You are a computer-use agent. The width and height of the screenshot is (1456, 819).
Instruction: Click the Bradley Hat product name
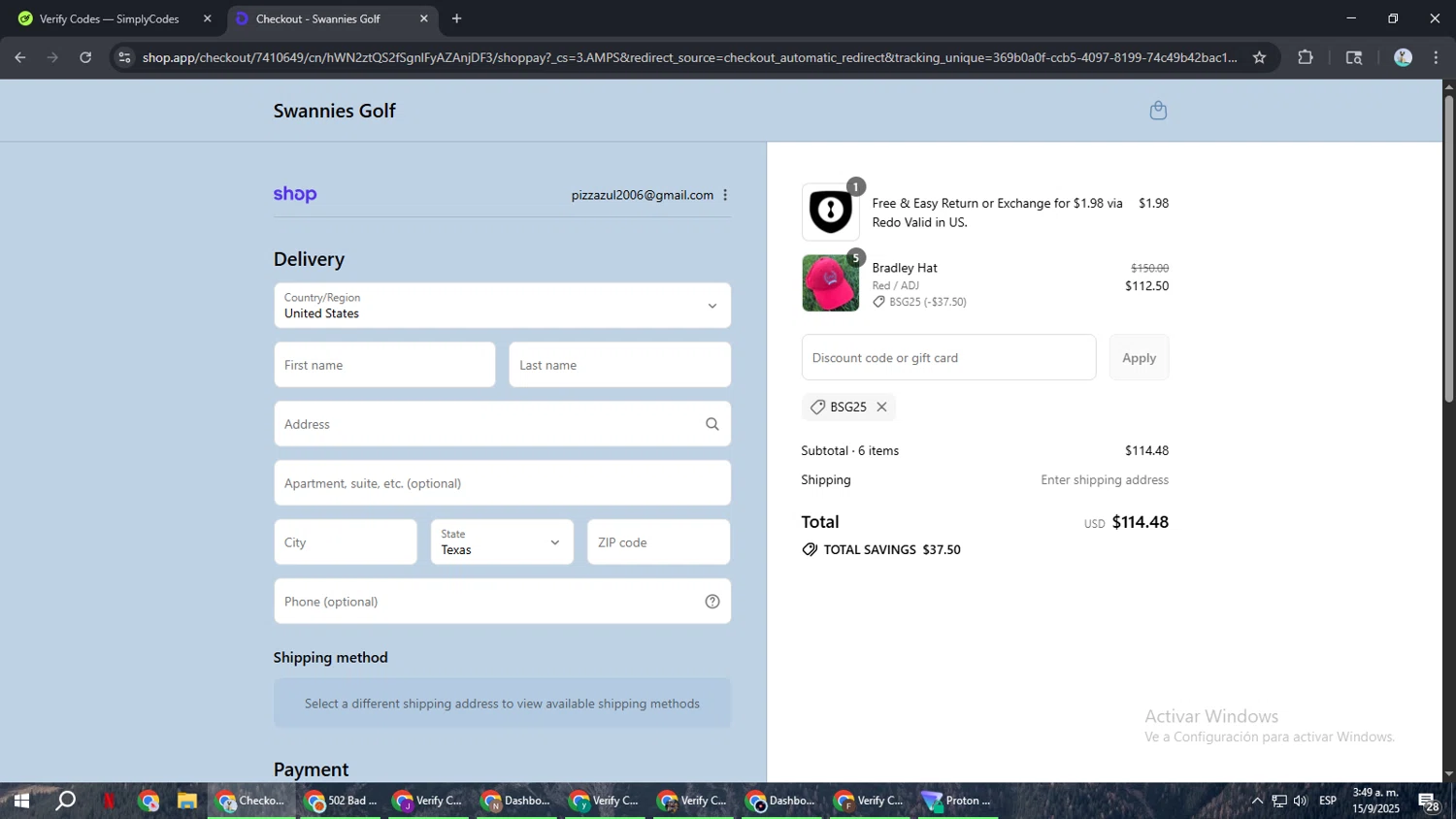click(x=905, y=268)
